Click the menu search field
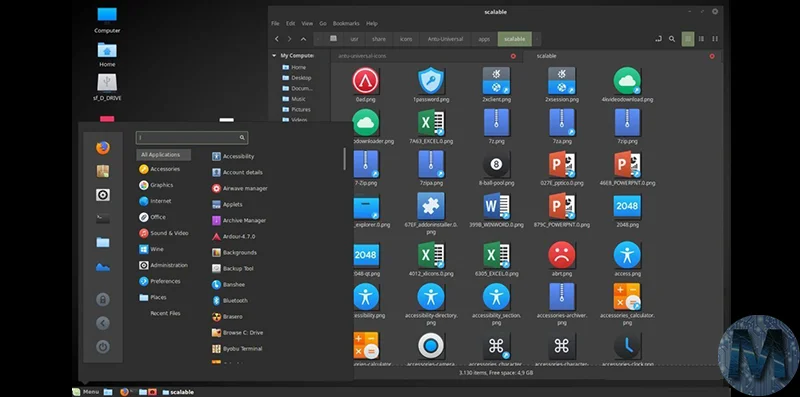 (192, 137)
